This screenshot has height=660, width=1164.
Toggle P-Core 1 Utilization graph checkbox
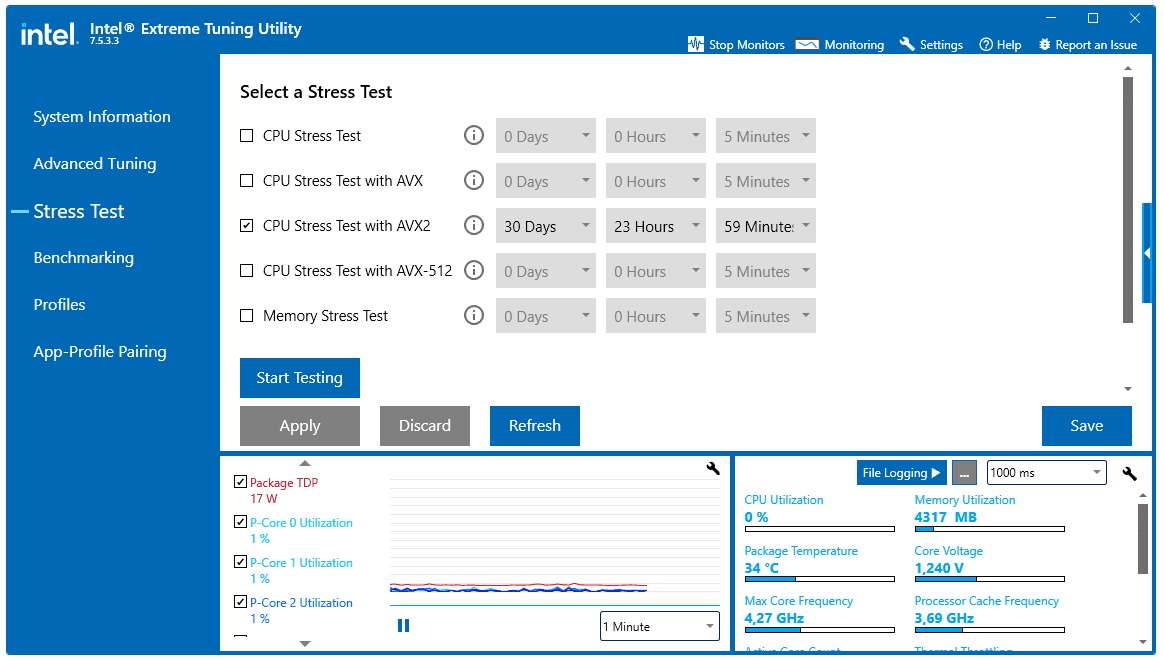pos(240,562)
